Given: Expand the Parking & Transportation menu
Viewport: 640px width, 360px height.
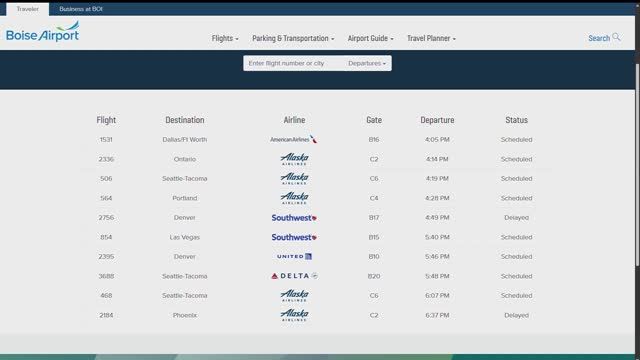Looking at the screenshot, I should click(293, 38).
